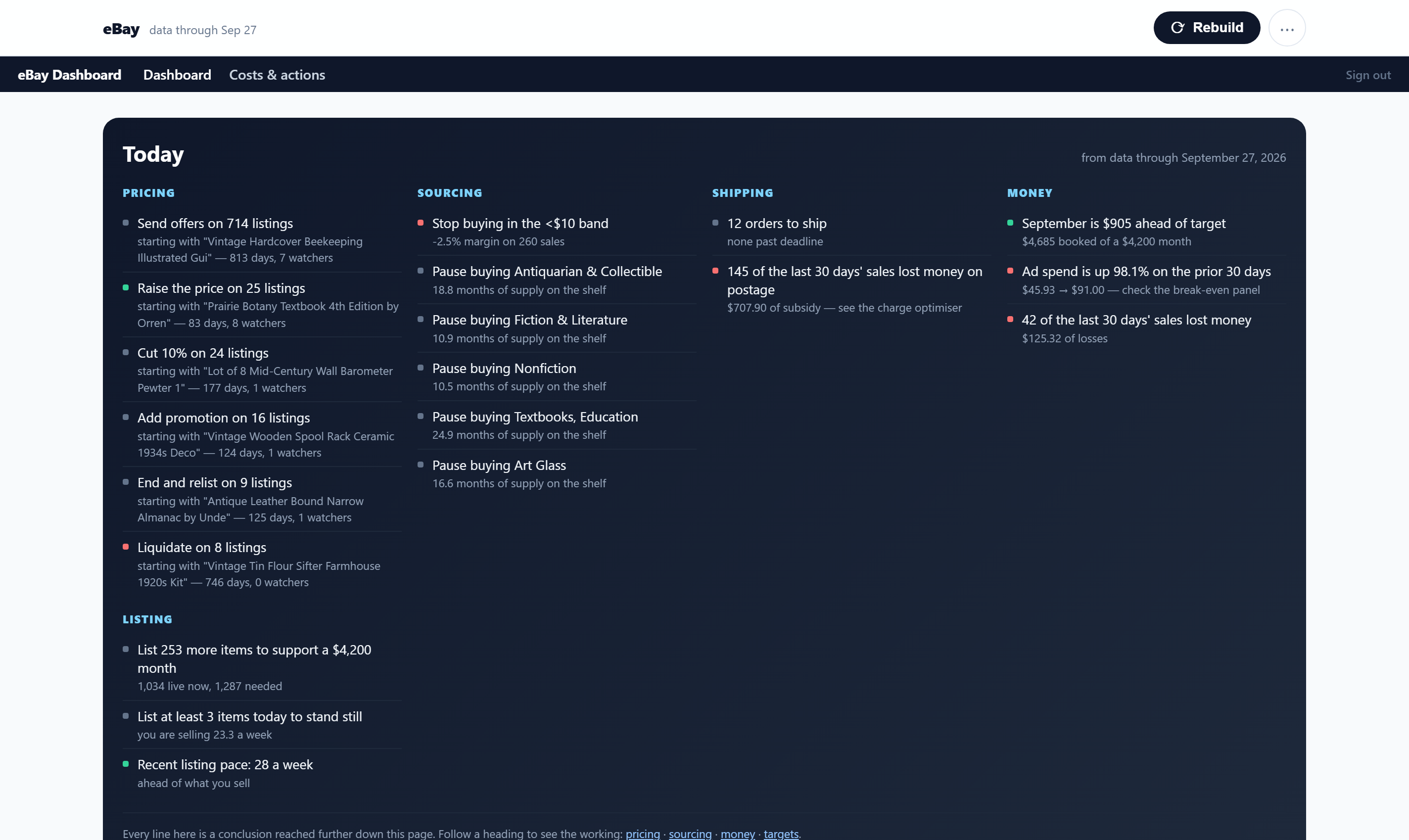Image resolution: width=1409 pixels, height=840 pixels.
Task: Select 'Pause buying Fiction & Literature'
Action: coord(530,320)
